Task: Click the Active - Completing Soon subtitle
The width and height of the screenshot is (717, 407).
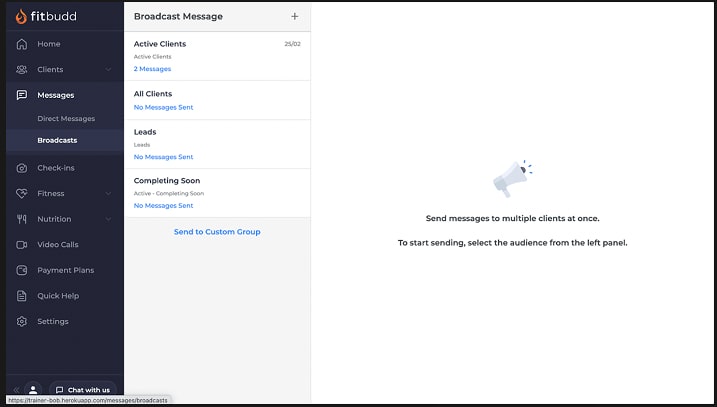Action: click(x=169, y=193)
